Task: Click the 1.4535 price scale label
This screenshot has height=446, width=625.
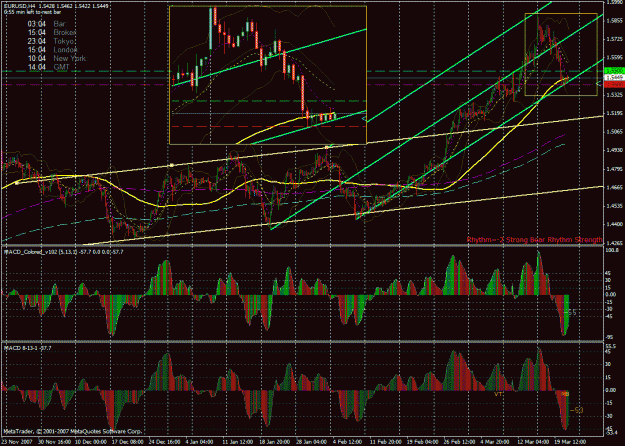Action: [615, 206]
